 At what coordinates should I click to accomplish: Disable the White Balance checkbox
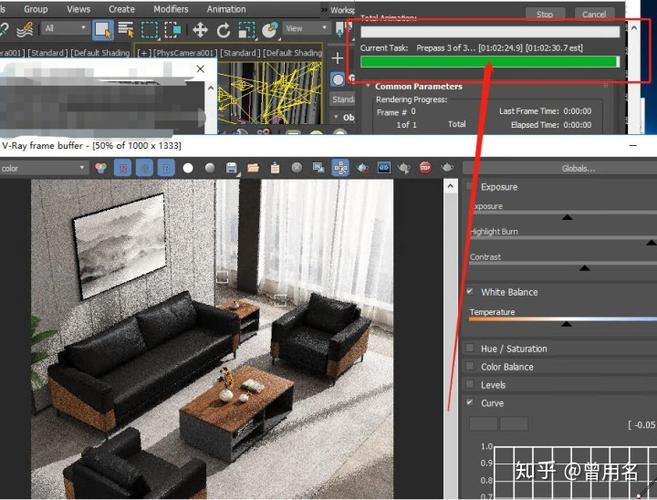pos(471,292)
